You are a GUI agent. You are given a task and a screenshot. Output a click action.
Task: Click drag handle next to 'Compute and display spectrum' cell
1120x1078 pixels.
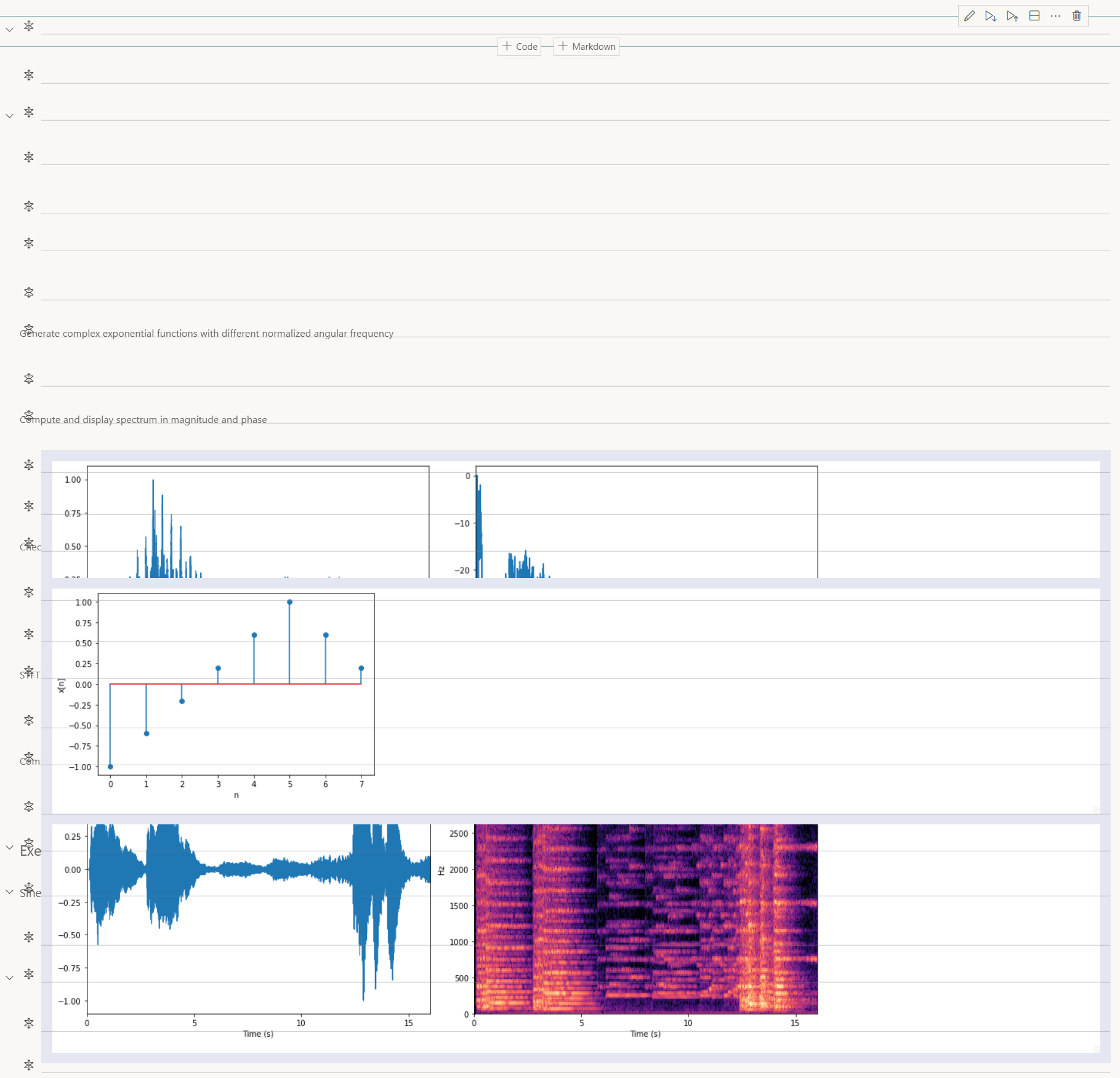click(x=29, y=414)
